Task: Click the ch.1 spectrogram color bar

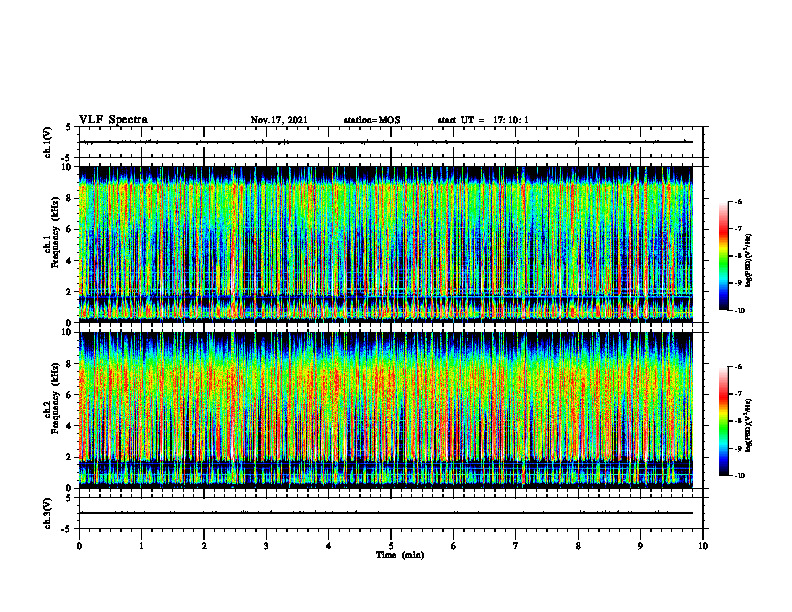Action: 724,256
